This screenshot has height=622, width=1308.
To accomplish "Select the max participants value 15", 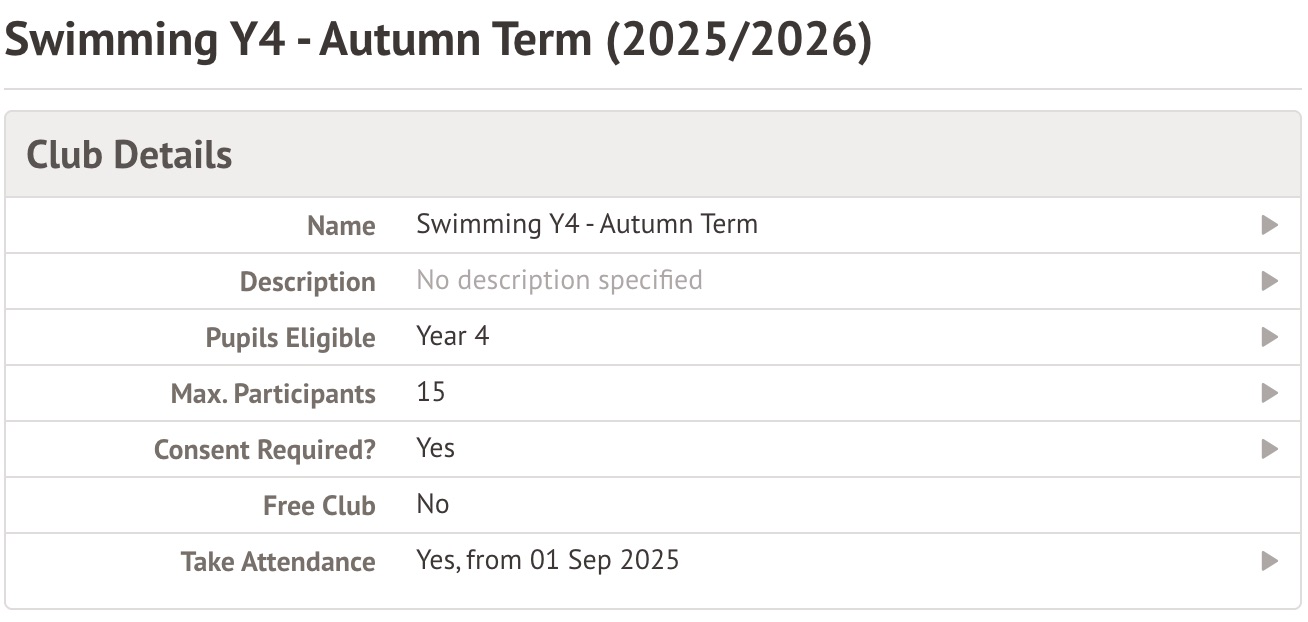I will click(x=431, y=392).
